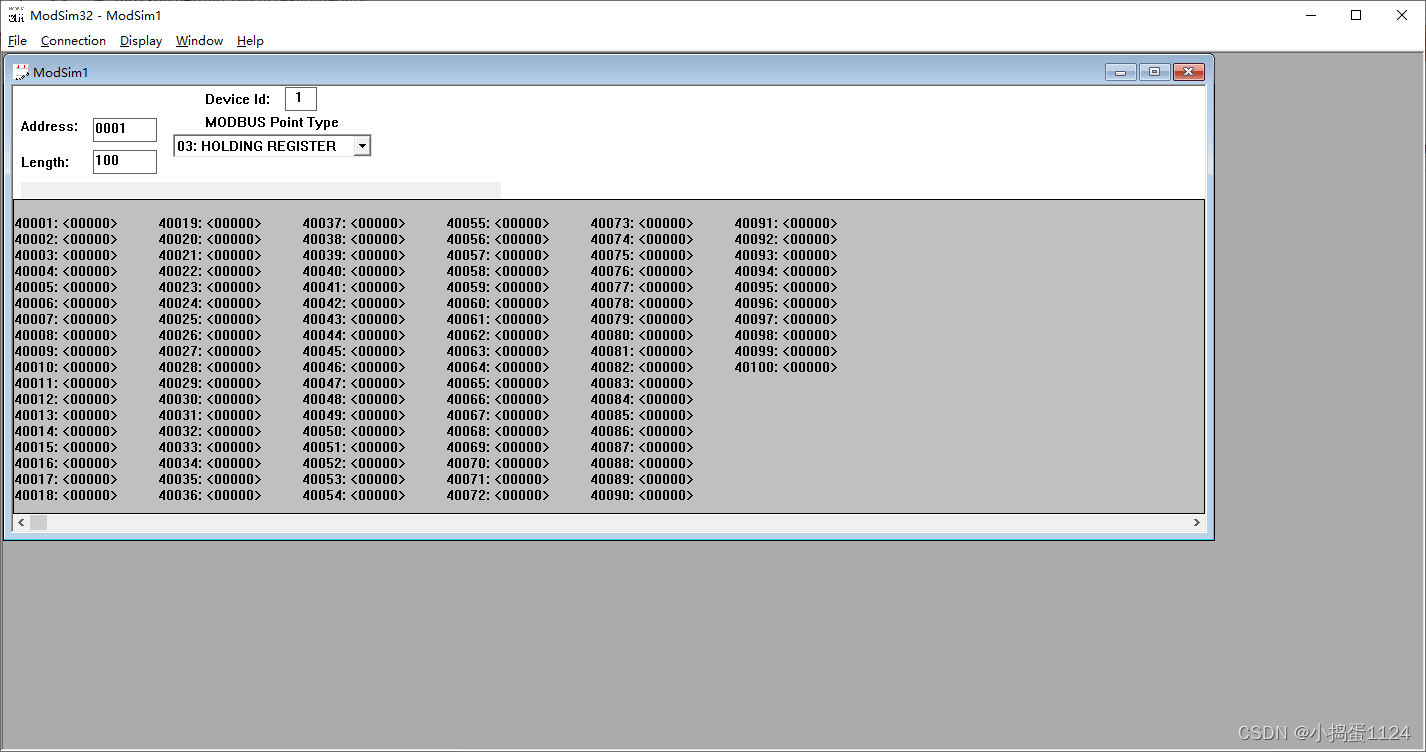The width and height of the screenshot is (1426, 752).
Task: Click the Length input field
Action: [124, 161]
